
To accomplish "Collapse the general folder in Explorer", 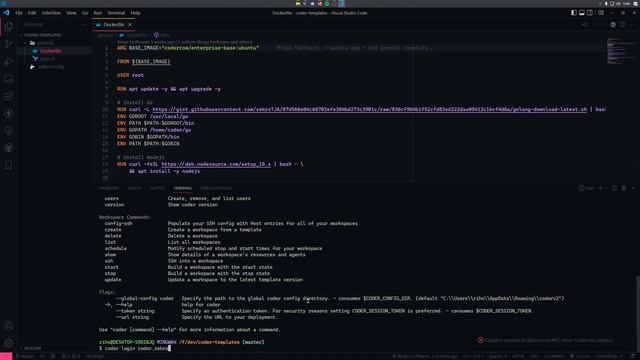I will [x=45, y=43].
